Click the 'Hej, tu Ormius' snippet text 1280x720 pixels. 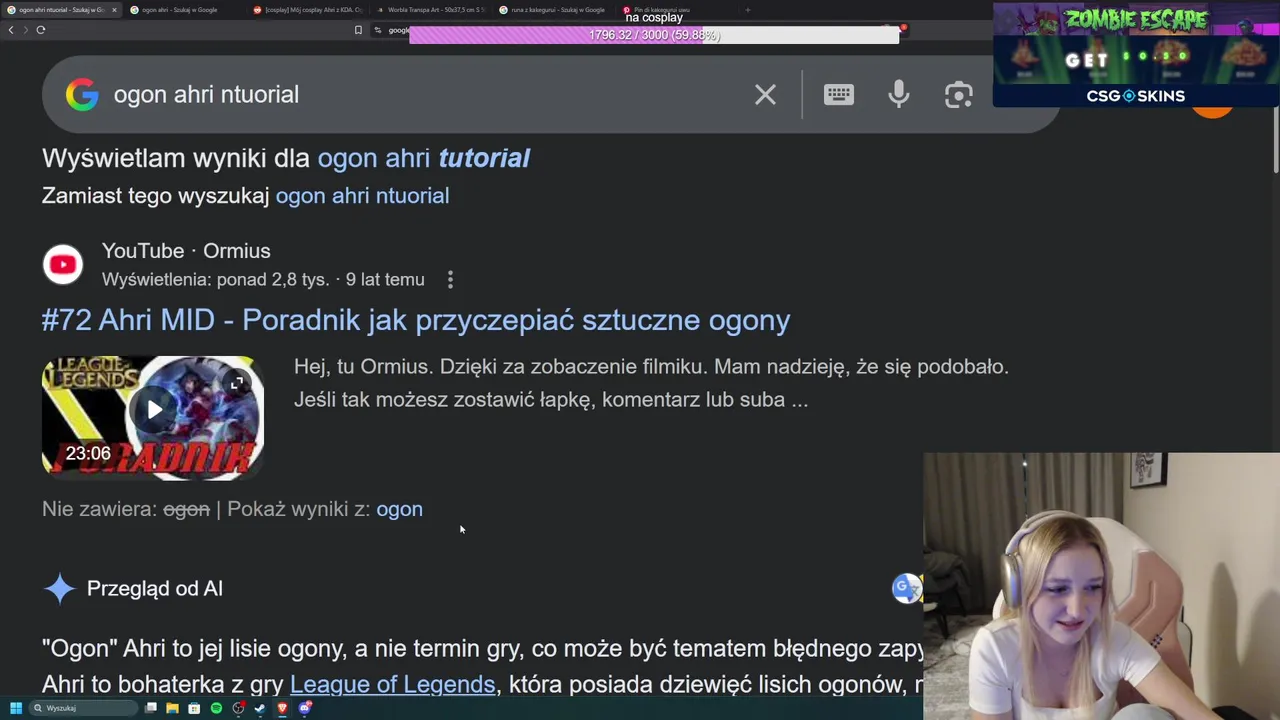[651, 383]
